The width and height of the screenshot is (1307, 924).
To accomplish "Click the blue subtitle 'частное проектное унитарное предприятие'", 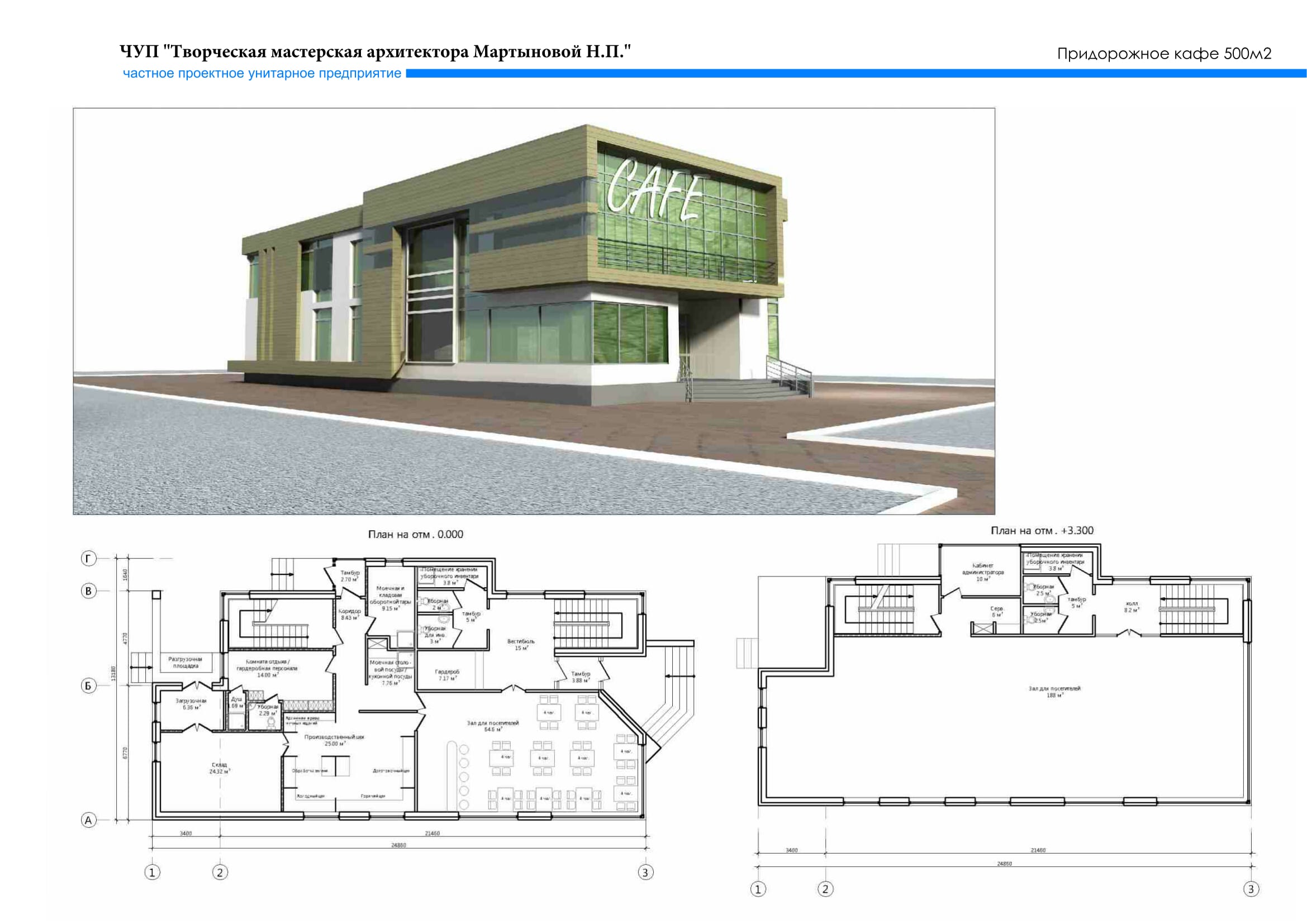I will [262, 73].
